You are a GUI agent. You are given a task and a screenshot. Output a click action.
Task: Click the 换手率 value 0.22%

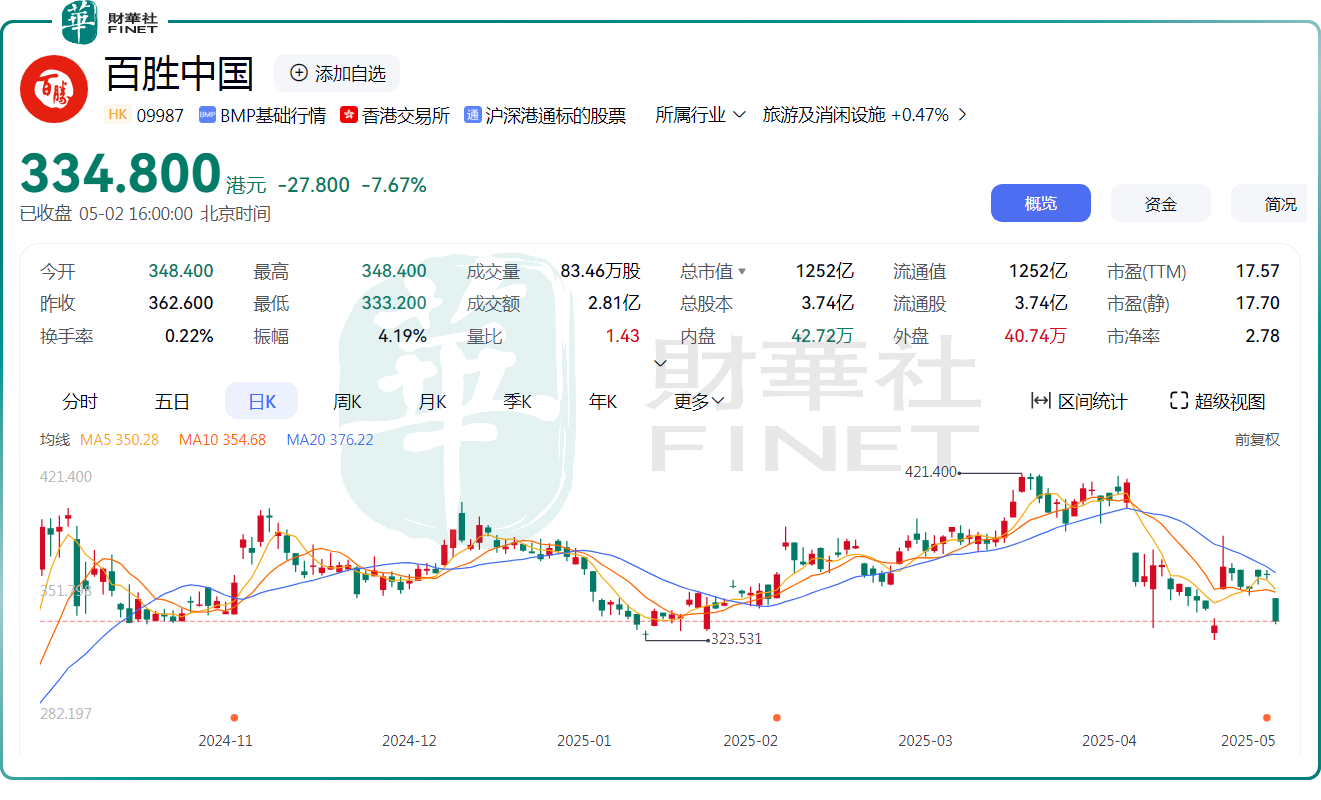point(189,336)
